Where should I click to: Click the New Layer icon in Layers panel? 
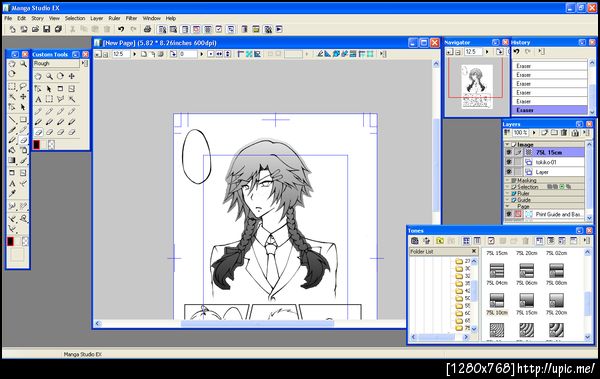click(x=545, y=133)
